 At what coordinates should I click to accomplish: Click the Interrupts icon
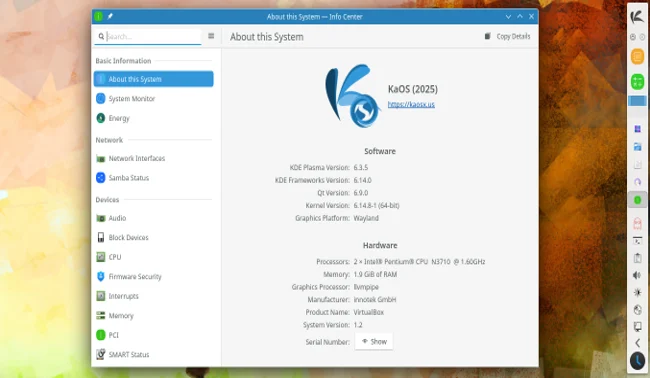click(x=101, y=296)
